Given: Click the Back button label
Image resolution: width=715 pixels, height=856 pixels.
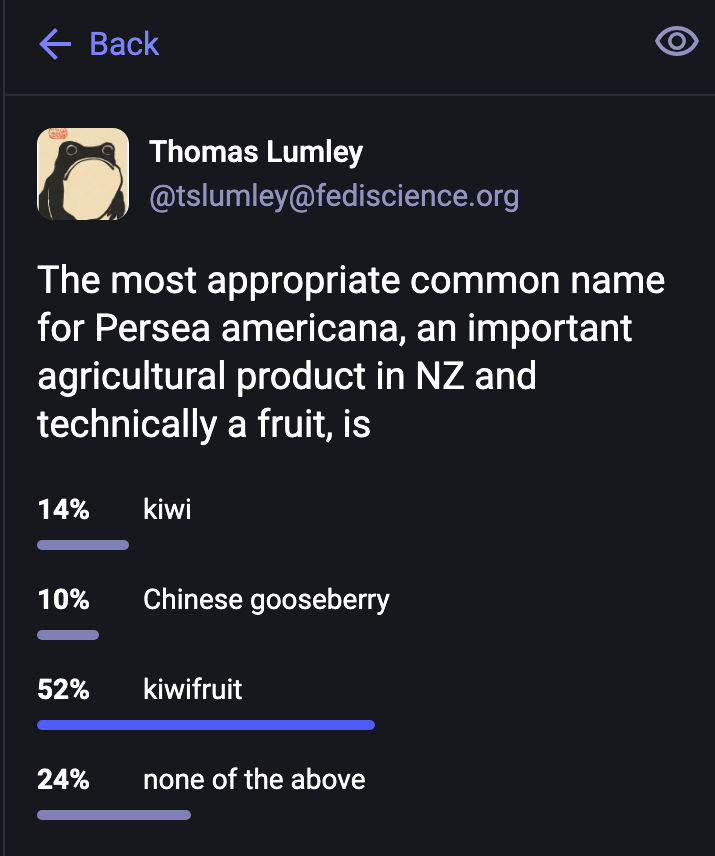Looking at the screenshot, I should pyautogui.click(x=124, y=44).
